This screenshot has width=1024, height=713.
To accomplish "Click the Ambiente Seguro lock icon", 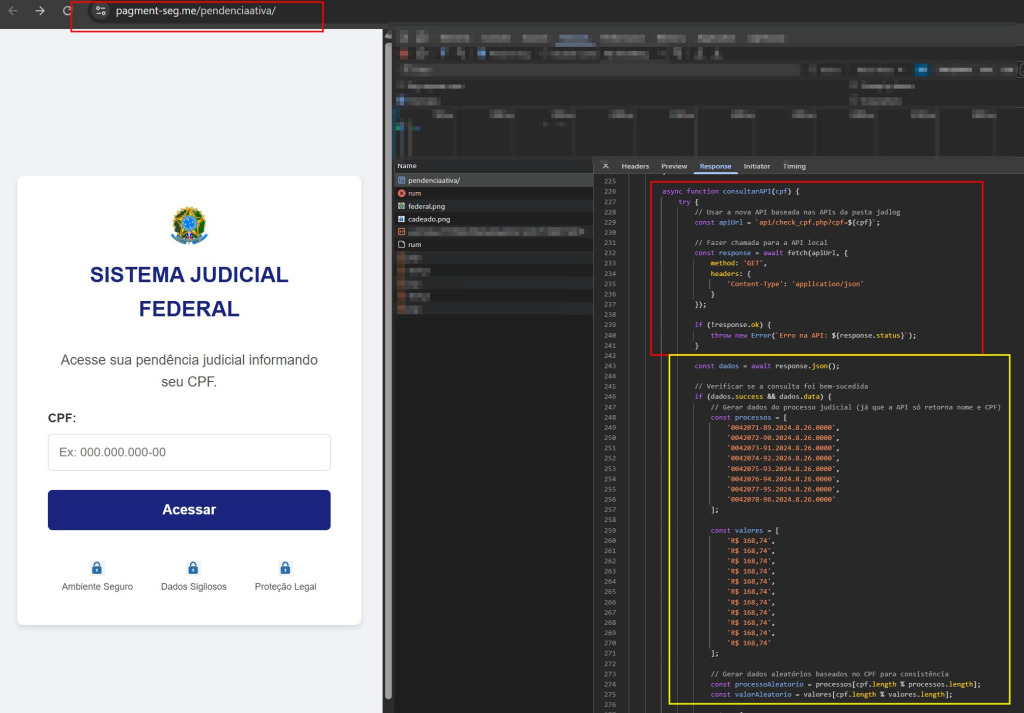I will pyautogui.click(x=97, y=568).
